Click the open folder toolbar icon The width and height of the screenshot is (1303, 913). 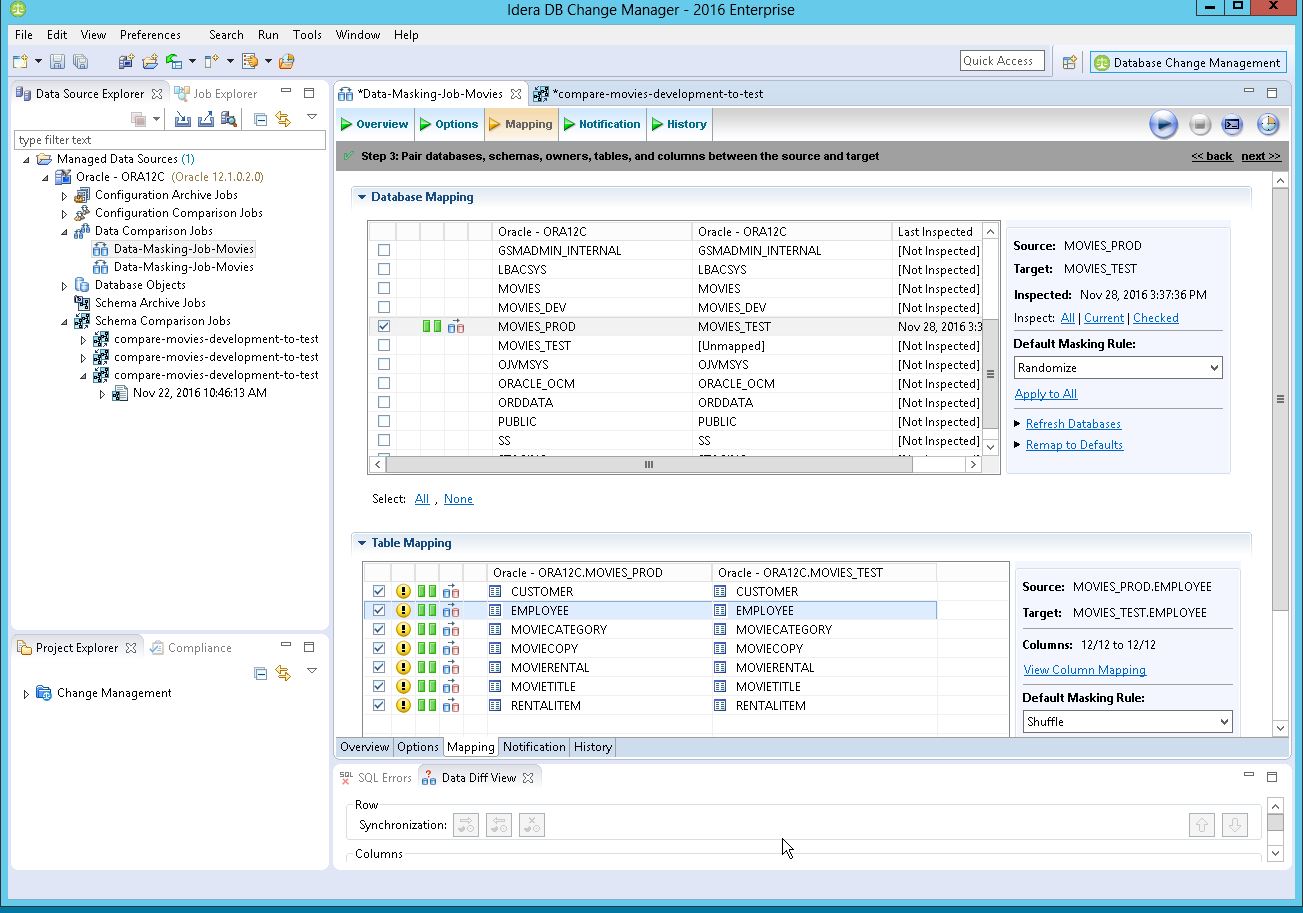tap(150, 62)
